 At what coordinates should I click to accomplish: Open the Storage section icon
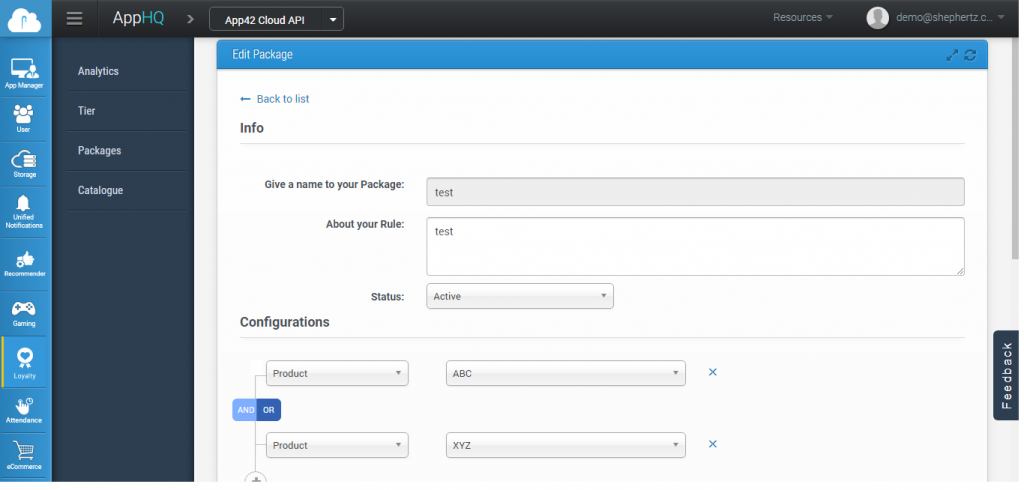[x=24, y=162]
